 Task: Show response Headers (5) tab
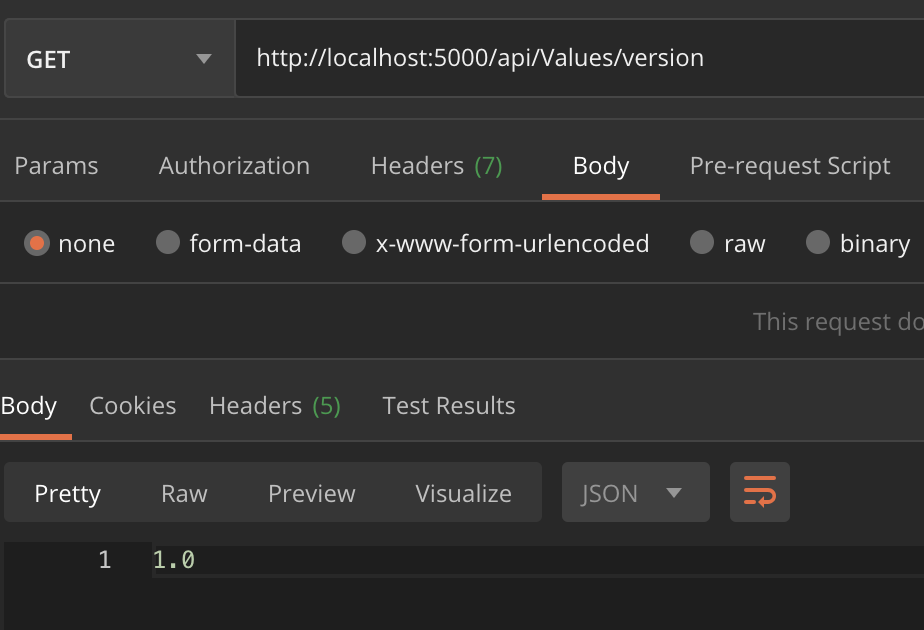[x=275, y=406]
